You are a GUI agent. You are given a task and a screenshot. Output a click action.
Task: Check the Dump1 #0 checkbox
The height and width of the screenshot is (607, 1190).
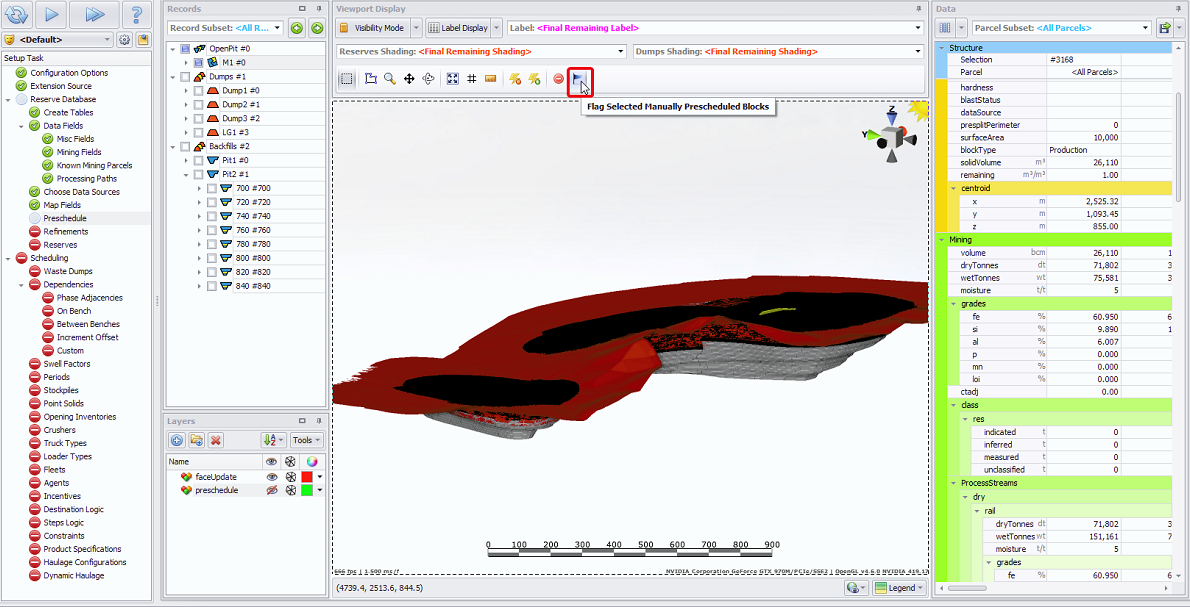click(x=198, y=90)
